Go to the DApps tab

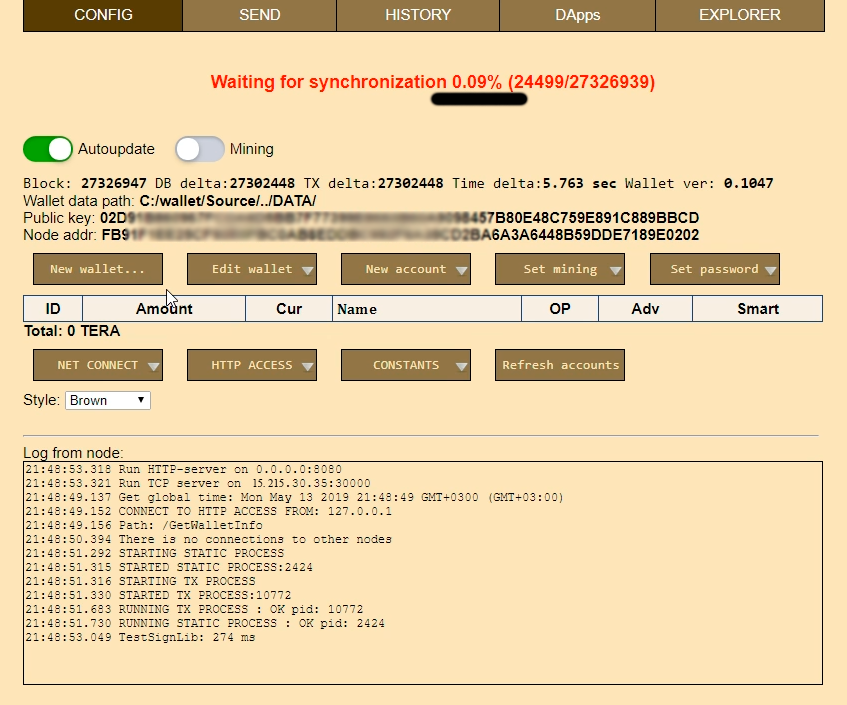pyautogui.click(x=577, y=15)
